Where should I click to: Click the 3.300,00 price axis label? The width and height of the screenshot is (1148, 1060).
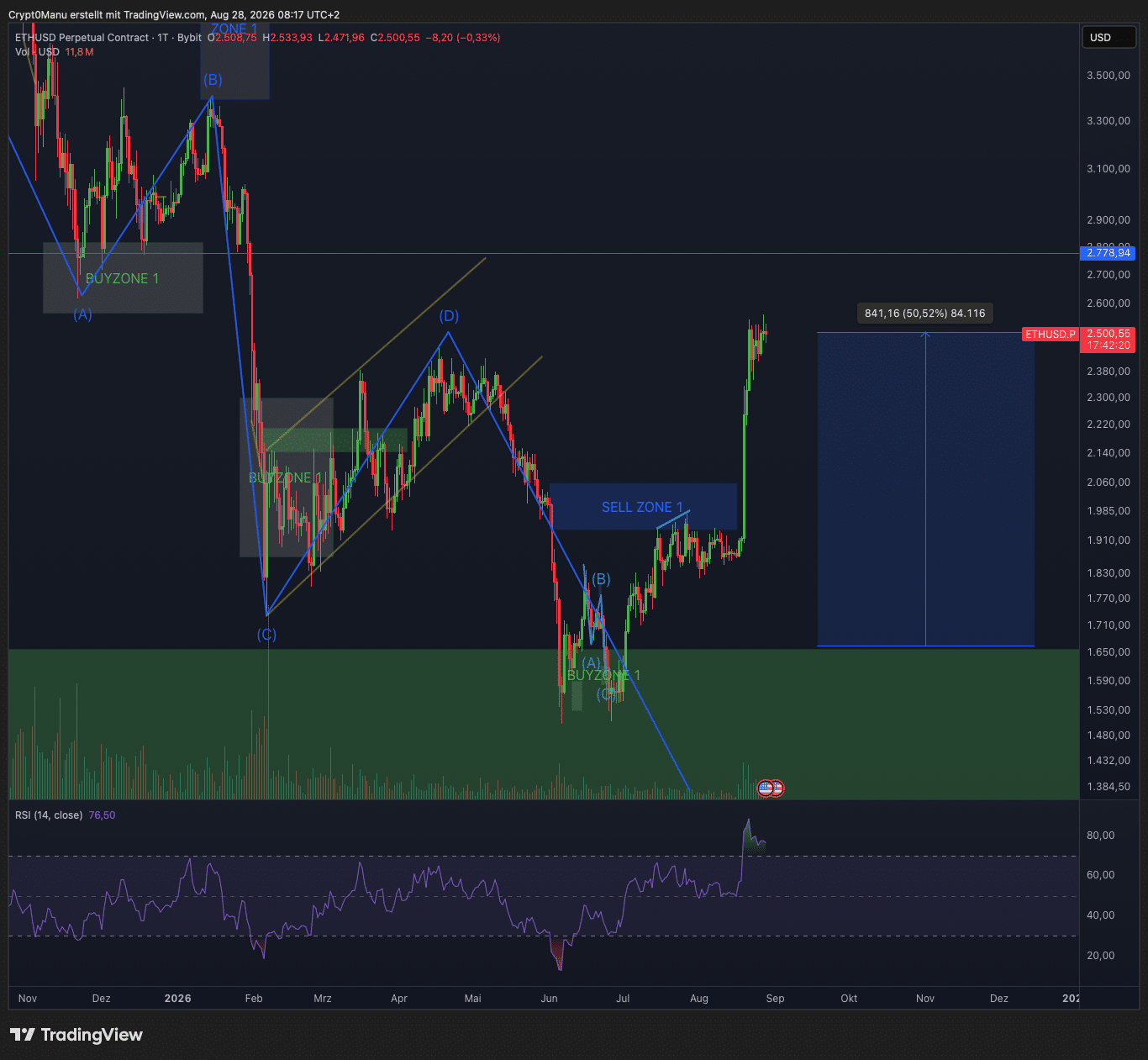[1109, 121]
